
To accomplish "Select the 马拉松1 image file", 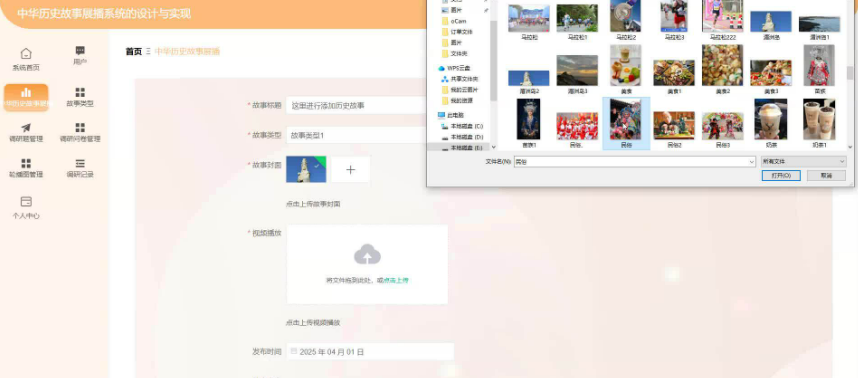I will (577, 22).
